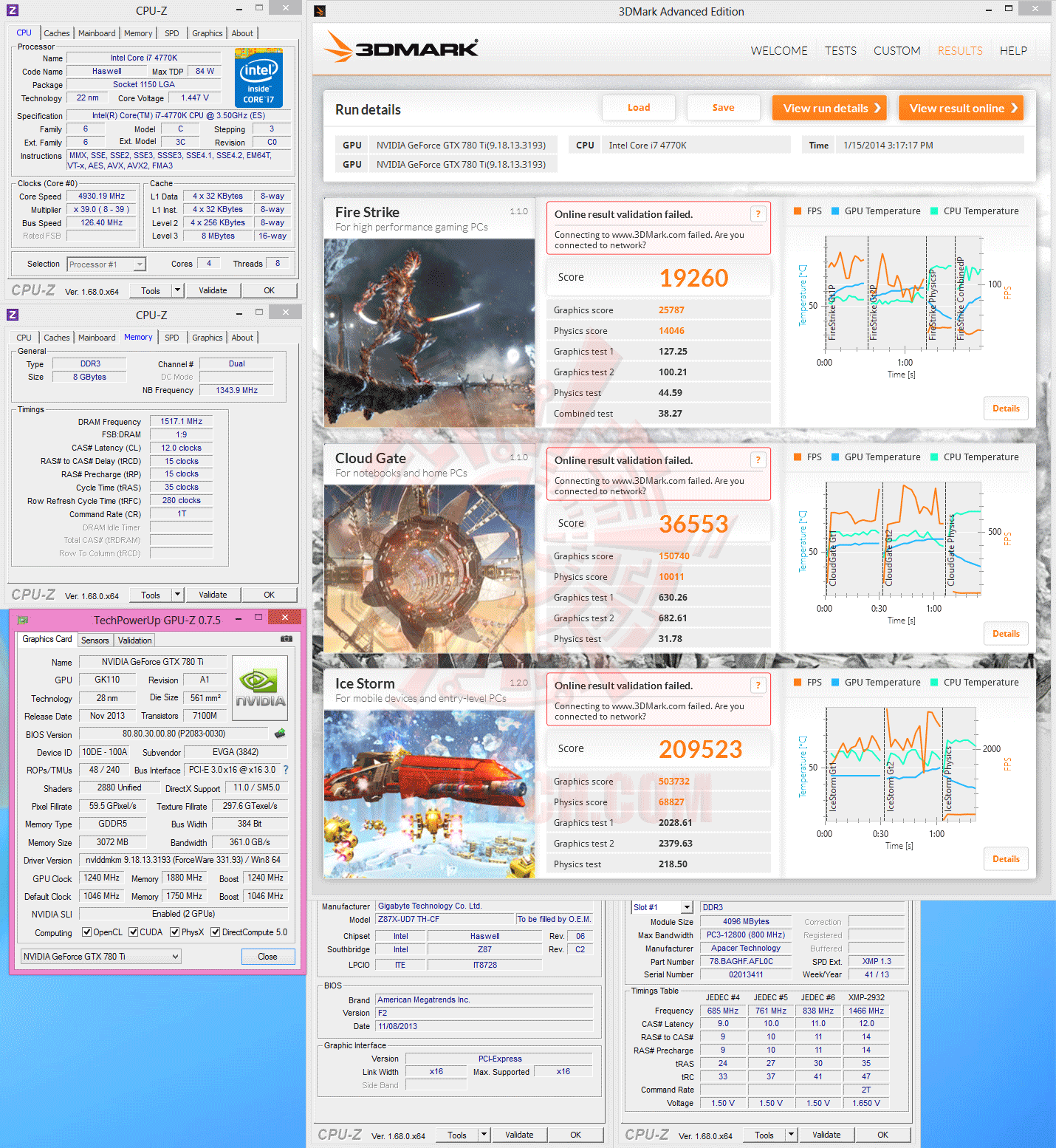This screenshot has width=1056, height=1148.
Task: Click the 3DMark app icon in the title bar
Action: pos(320,11)
